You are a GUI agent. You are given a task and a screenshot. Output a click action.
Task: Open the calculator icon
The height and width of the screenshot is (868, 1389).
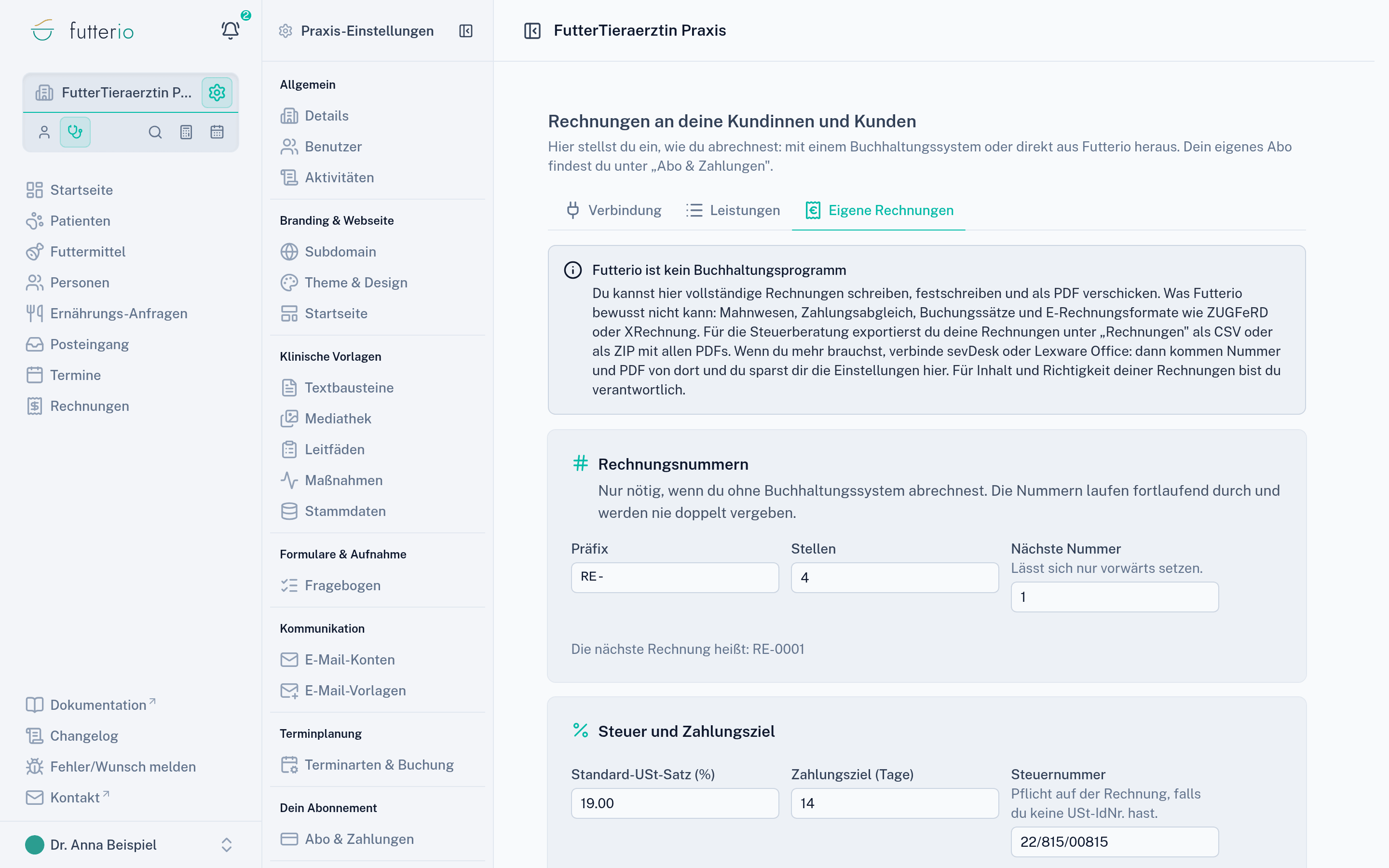tap(186, 132)
